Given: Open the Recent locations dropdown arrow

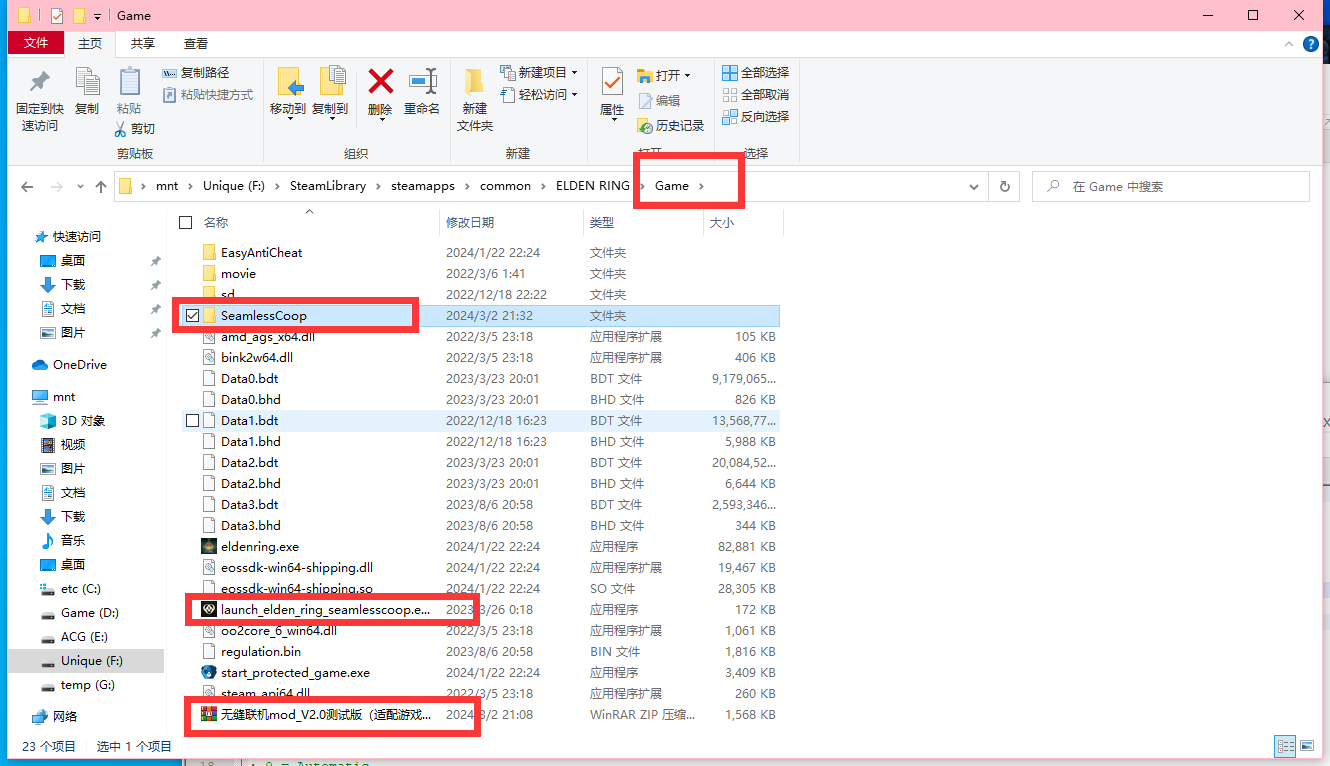Looking at the screenshot, I should (79, 187).
